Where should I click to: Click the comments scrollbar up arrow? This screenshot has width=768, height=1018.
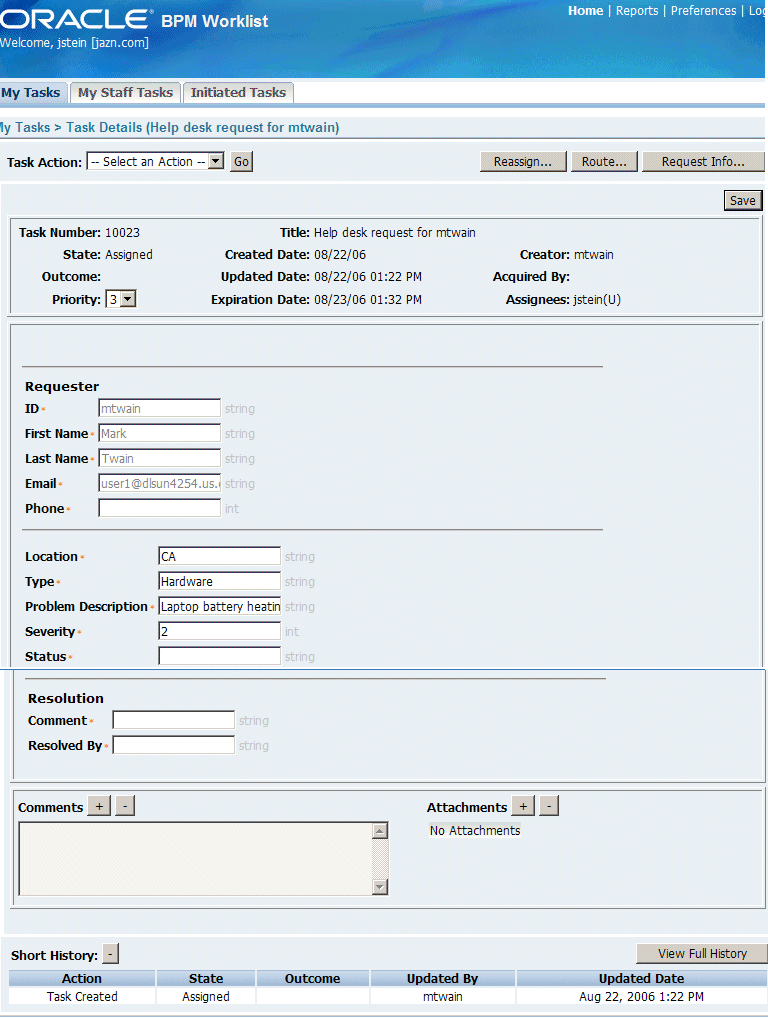click(380, 830)
